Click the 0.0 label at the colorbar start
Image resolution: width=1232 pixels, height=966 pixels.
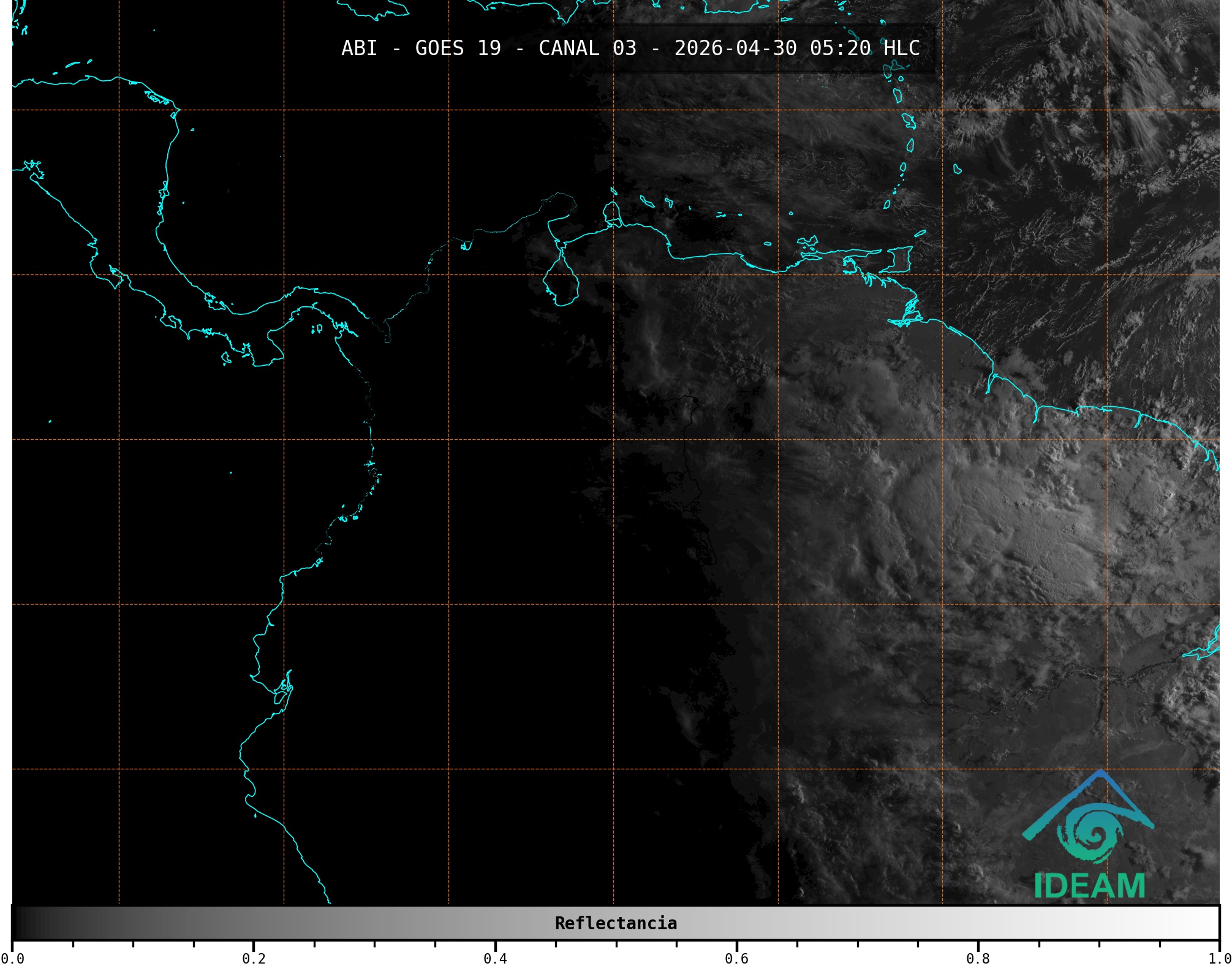(13, 958)
